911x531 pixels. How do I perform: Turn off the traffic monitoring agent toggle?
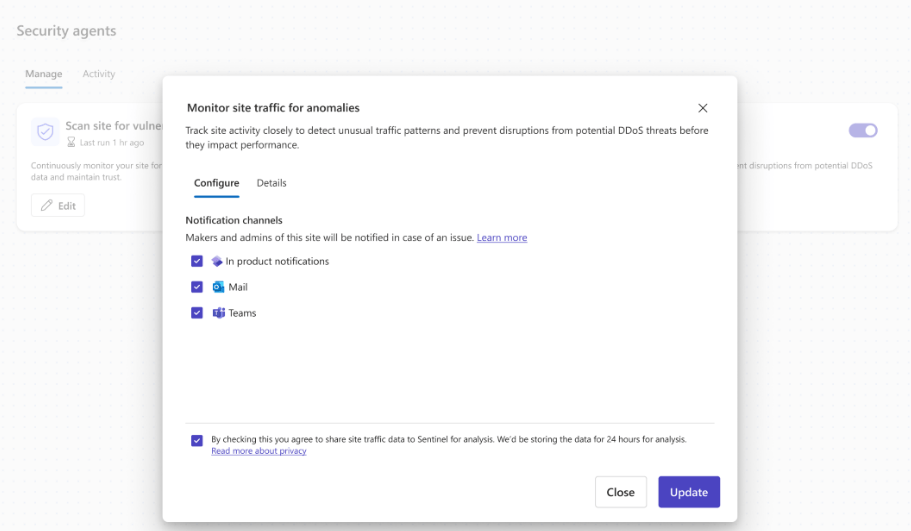tap(862, 130)
